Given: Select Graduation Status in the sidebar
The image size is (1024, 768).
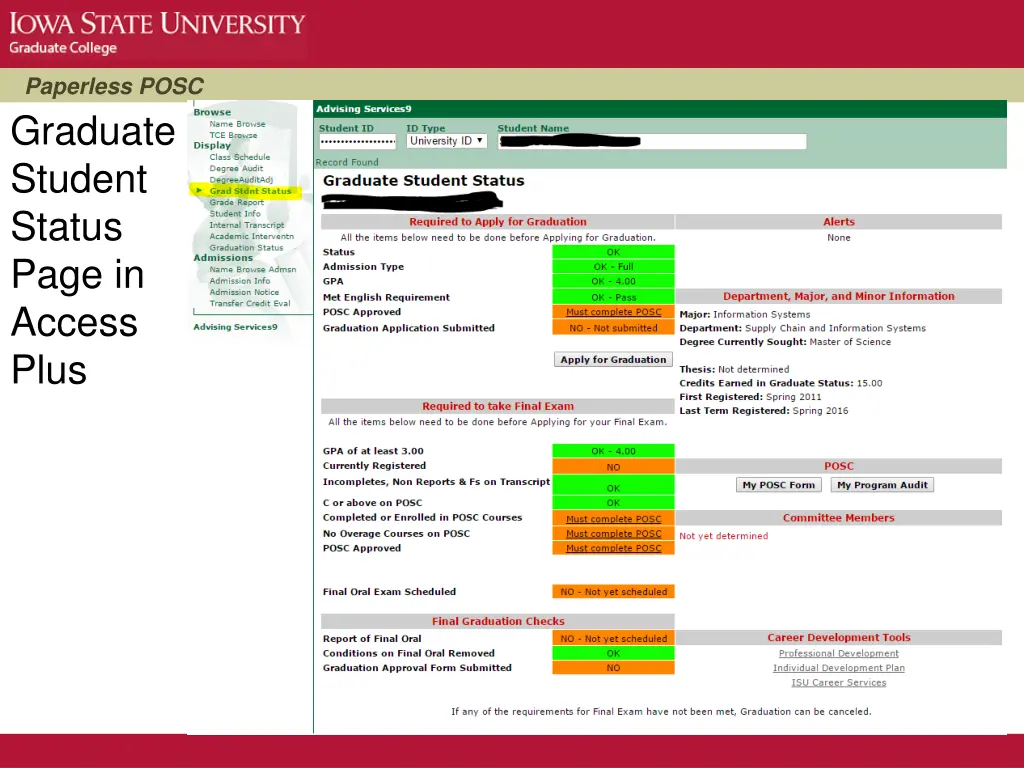Looking at the screenshot, I should (x=246, y=247).
